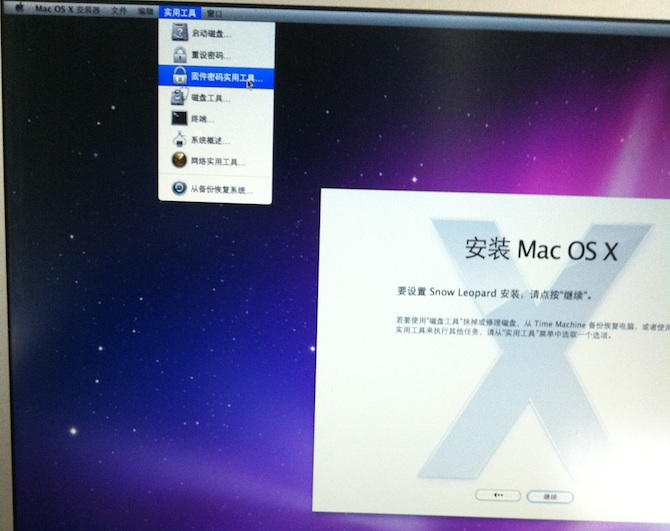Click the Network Utility (网络实用工具) icon
Image resolution: width=670 pixels, height=531 pixels.
(178, 160)
